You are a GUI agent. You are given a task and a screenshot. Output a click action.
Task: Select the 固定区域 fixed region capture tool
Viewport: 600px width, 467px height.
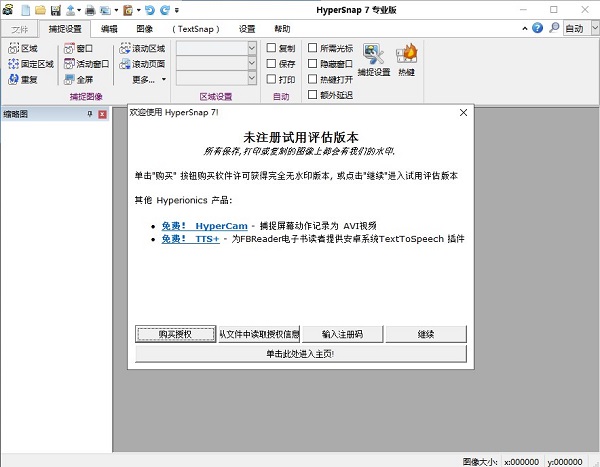(31, 64)
